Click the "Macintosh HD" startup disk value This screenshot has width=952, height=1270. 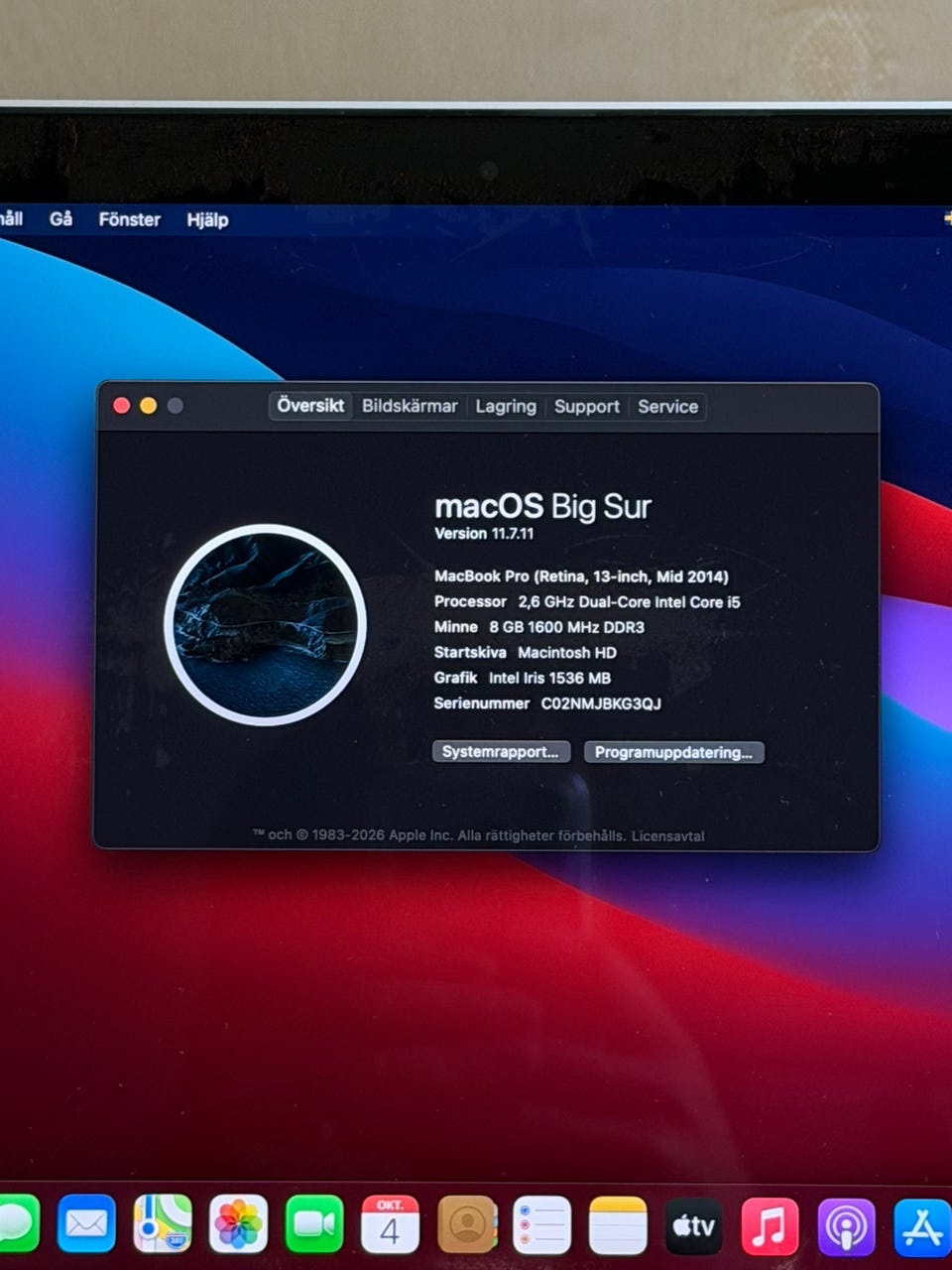(567, 653)
